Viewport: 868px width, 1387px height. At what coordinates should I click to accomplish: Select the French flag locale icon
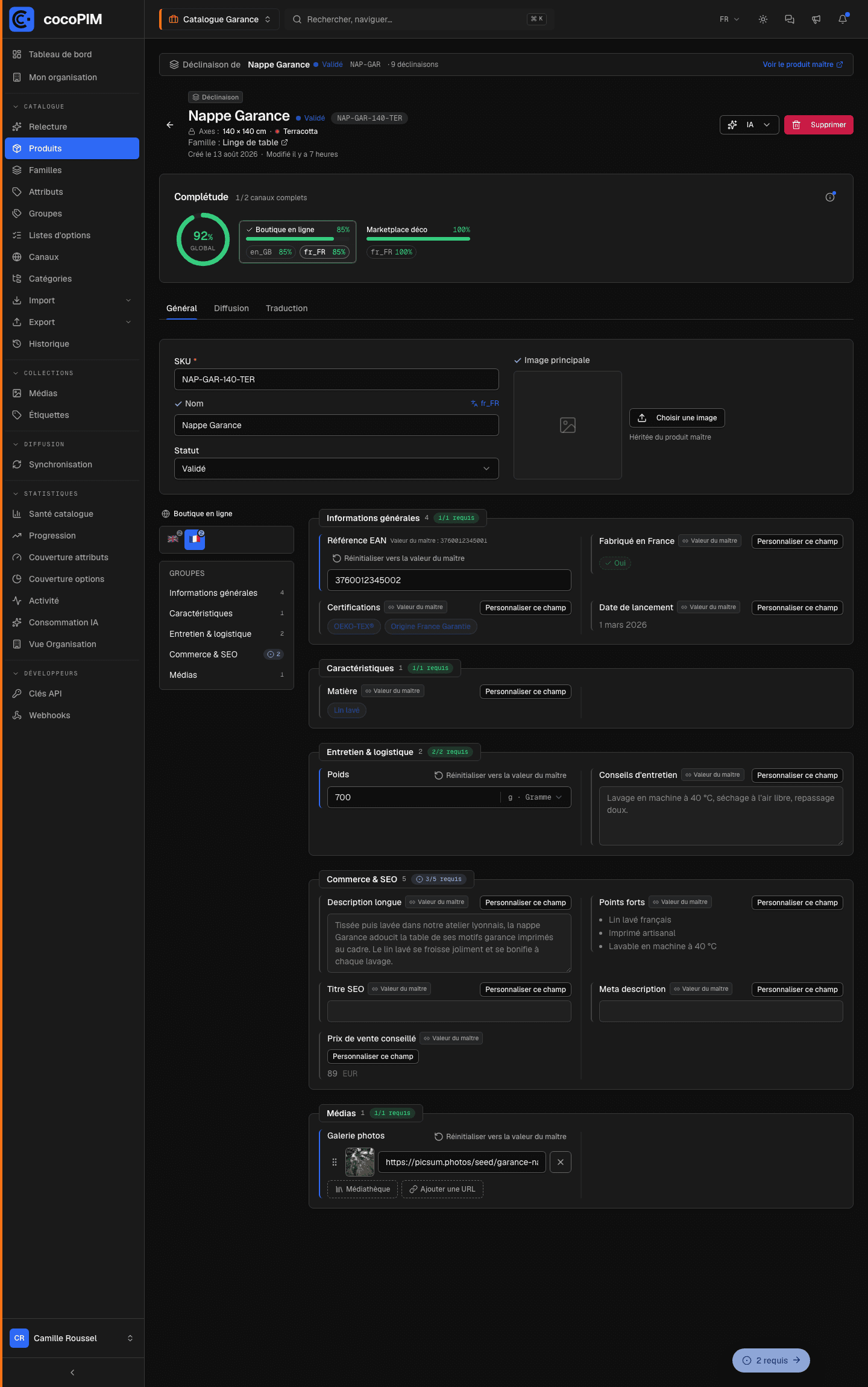[195, 539]
